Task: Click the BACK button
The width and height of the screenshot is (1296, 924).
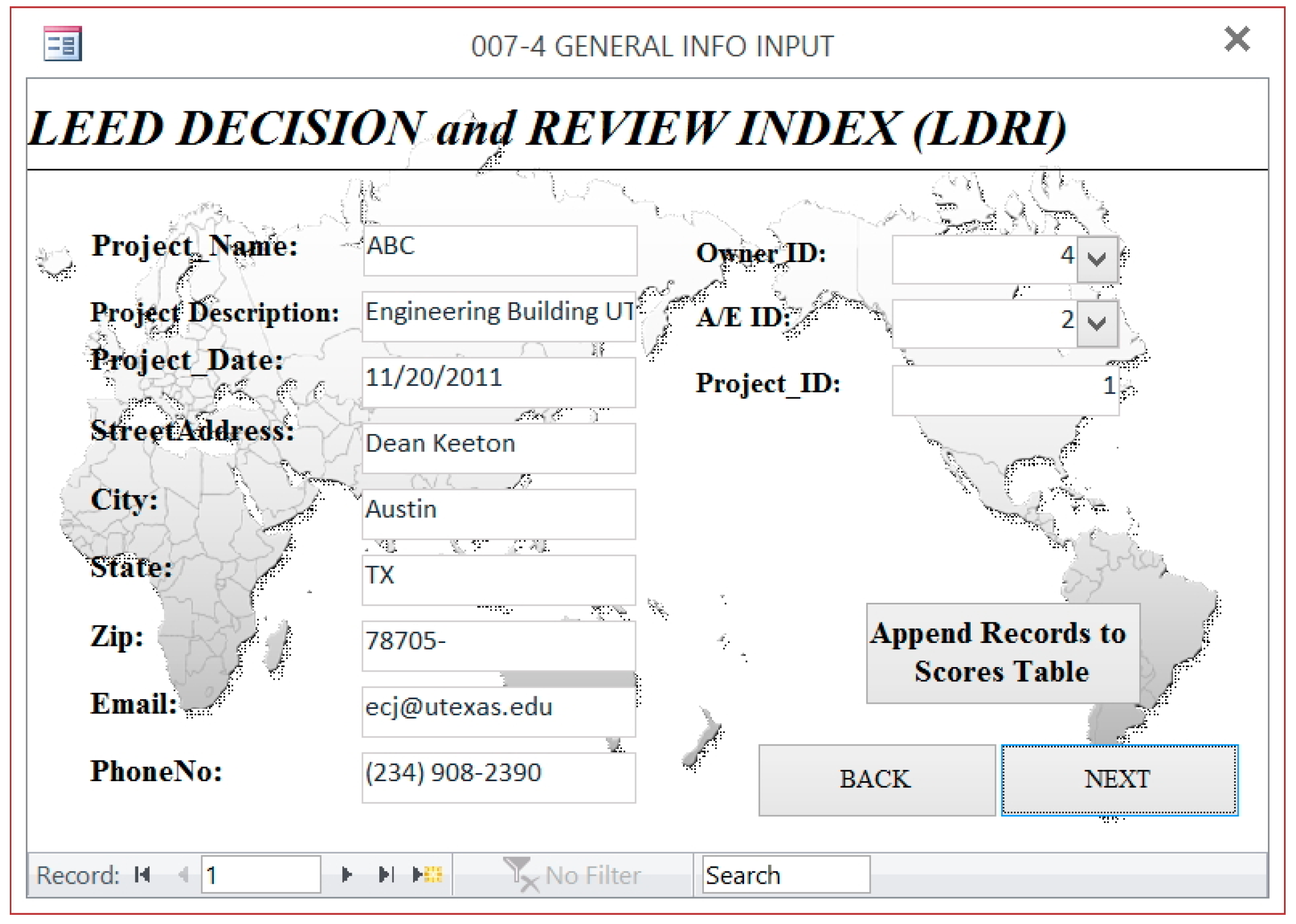Action: [876, 780]
